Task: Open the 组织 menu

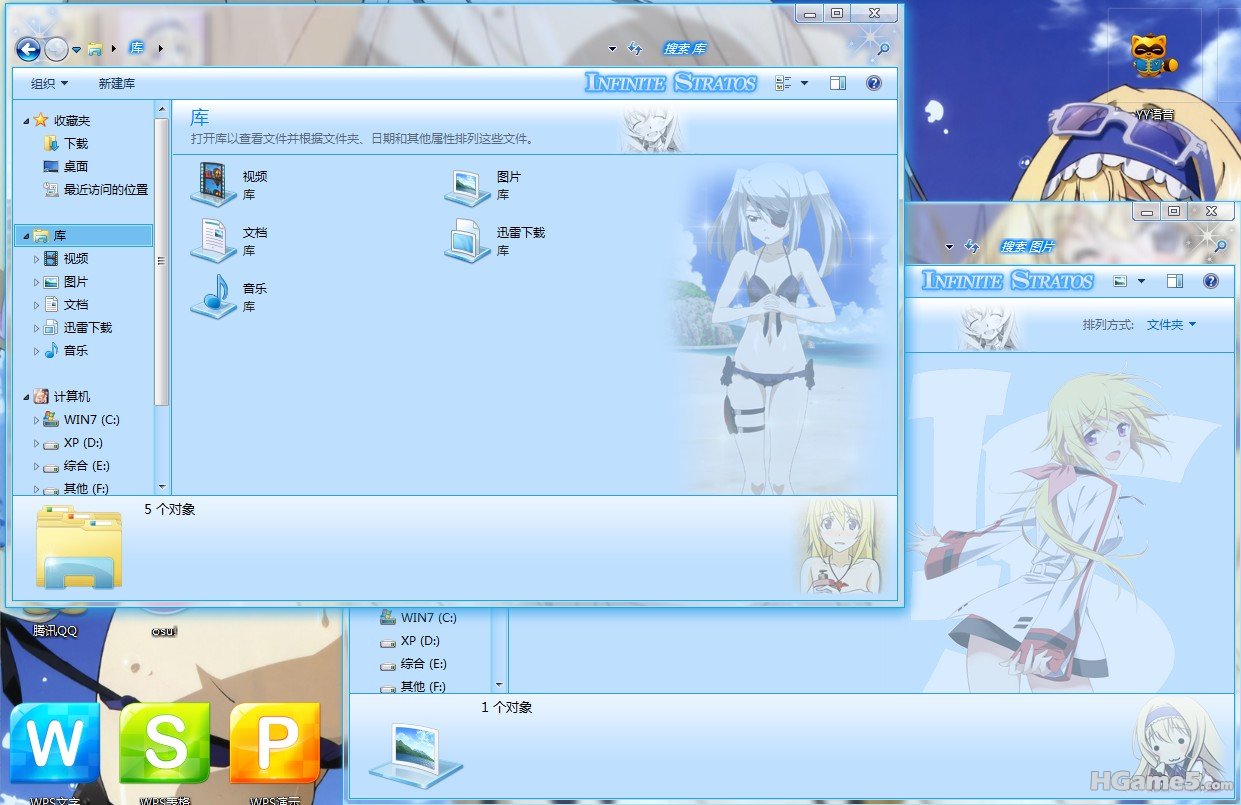Action: click(x=50, y=84)
